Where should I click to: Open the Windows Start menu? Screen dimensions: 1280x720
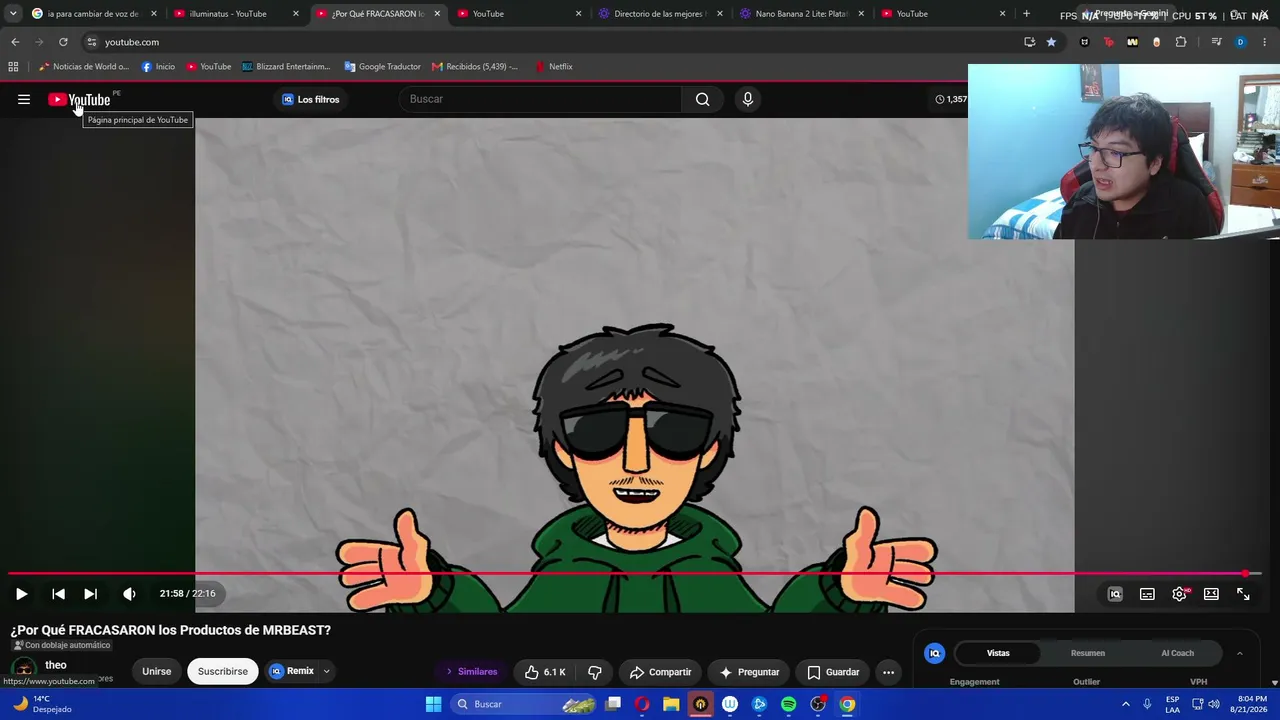(x=433, y=704)
